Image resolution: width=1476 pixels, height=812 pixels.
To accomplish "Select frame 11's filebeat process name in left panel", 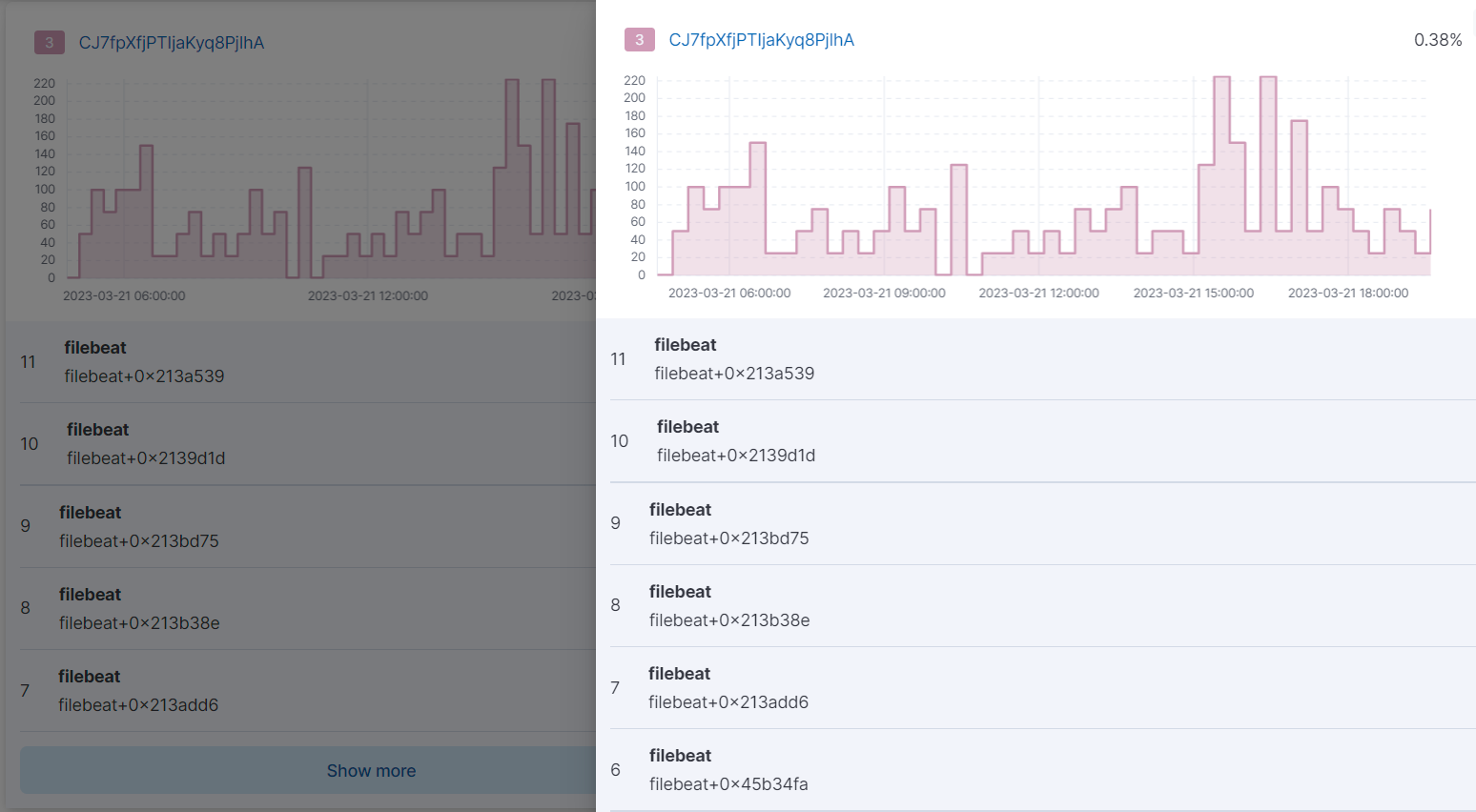I will pyautogui.click(x=95, y=347).
